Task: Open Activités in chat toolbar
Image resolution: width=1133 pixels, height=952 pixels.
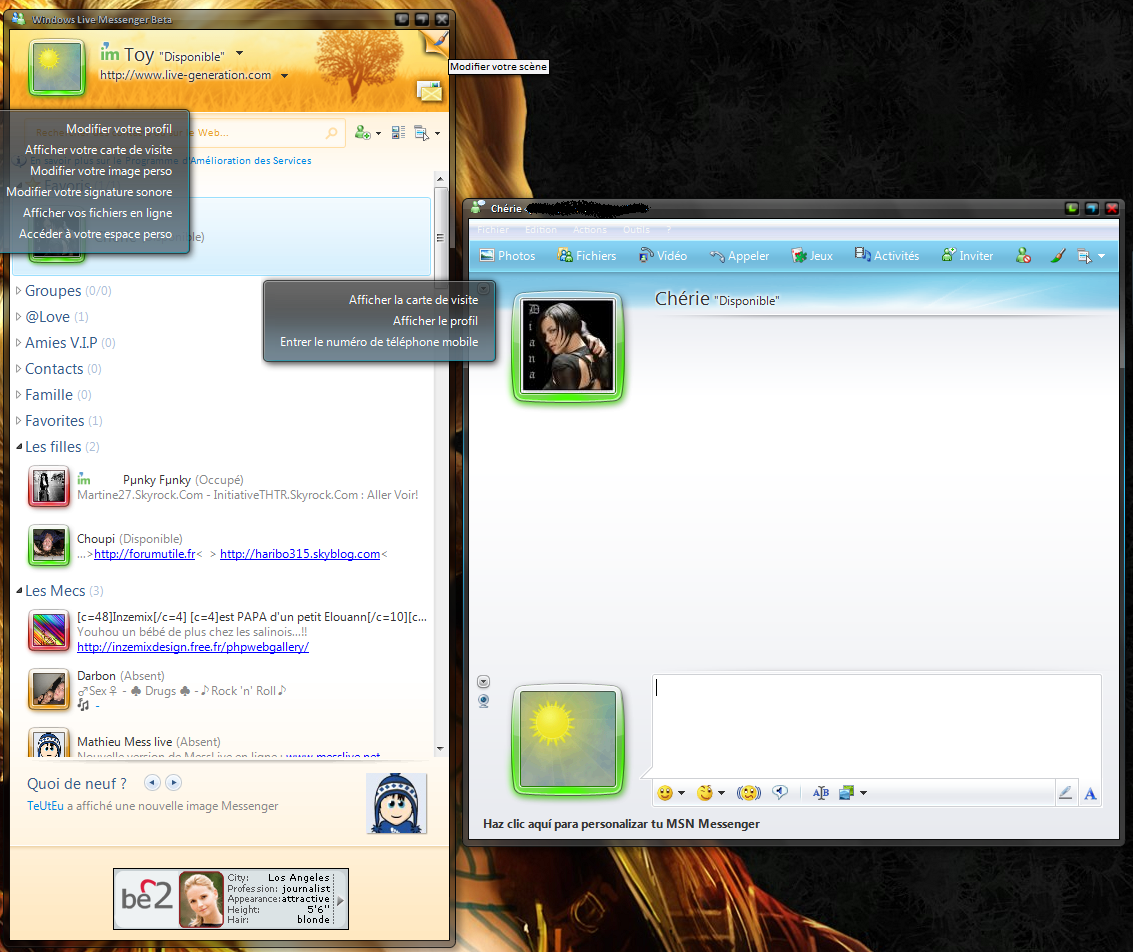Action: pyautogui.click(x=887, y=256)
